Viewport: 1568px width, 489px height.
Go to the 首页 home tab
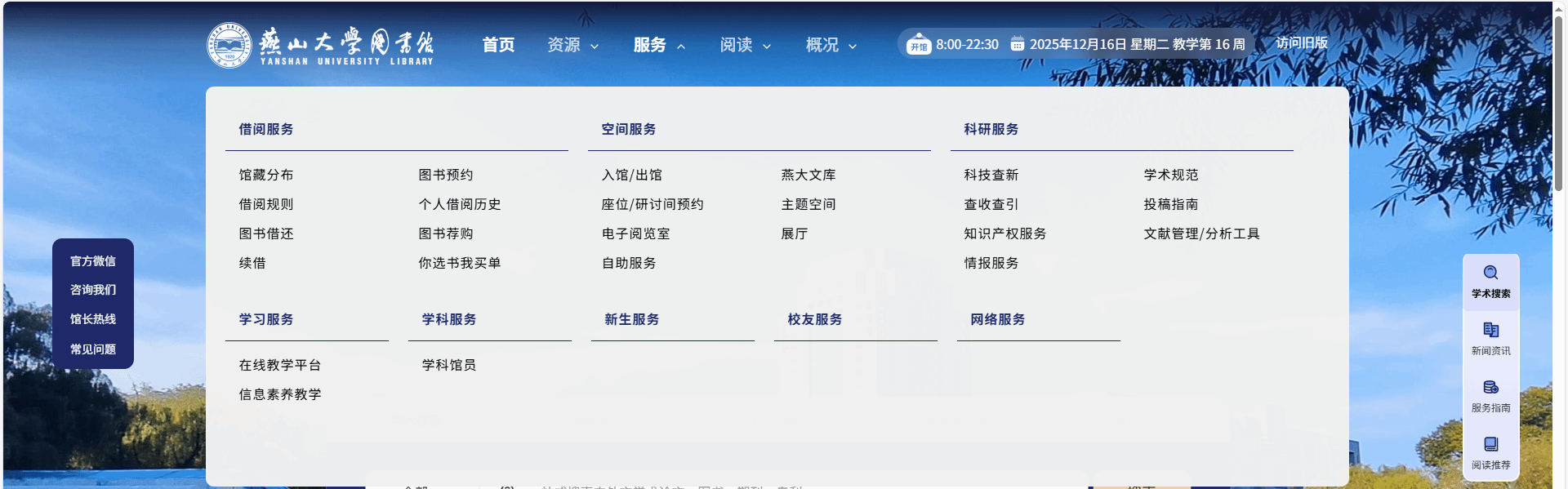pyautogui.click(x=498, y=45)
